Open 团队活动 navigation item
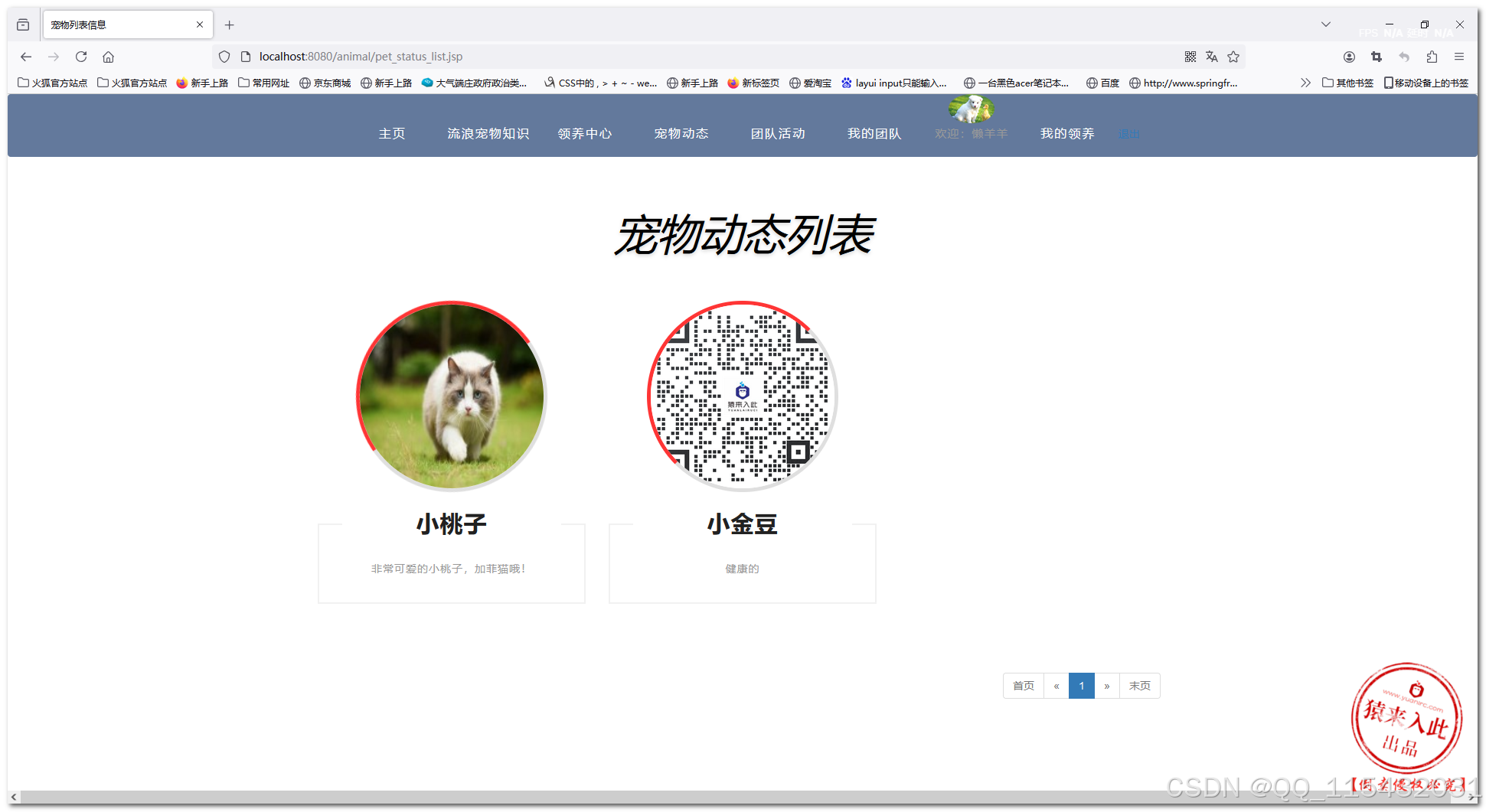This screenshot has width=1486, height=812. [778, 133]
